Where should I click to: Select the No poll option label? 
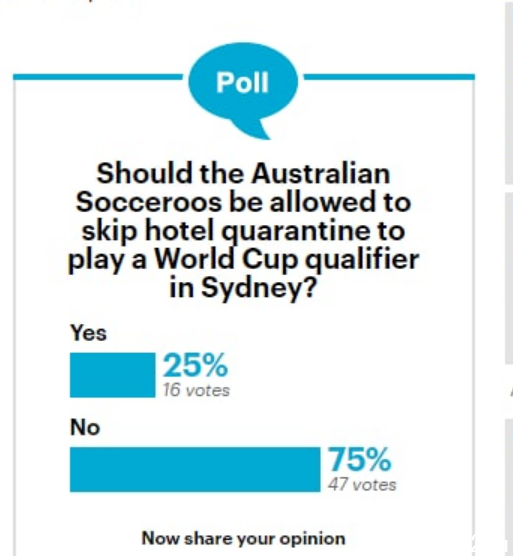[85, 427]
